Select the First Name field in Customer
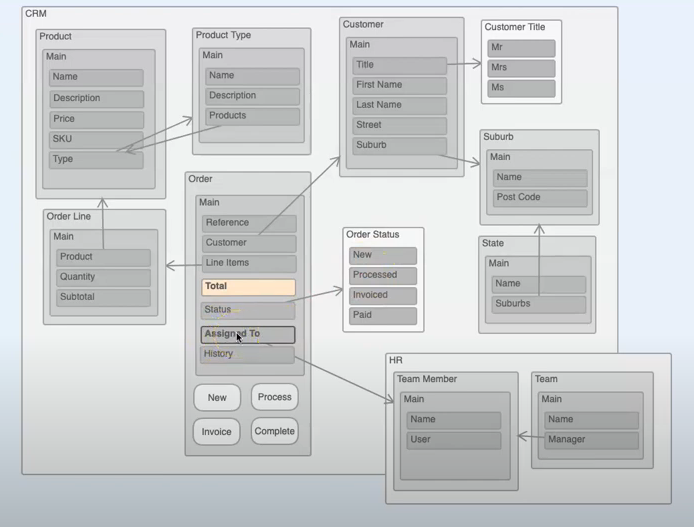 pos(400,86)
